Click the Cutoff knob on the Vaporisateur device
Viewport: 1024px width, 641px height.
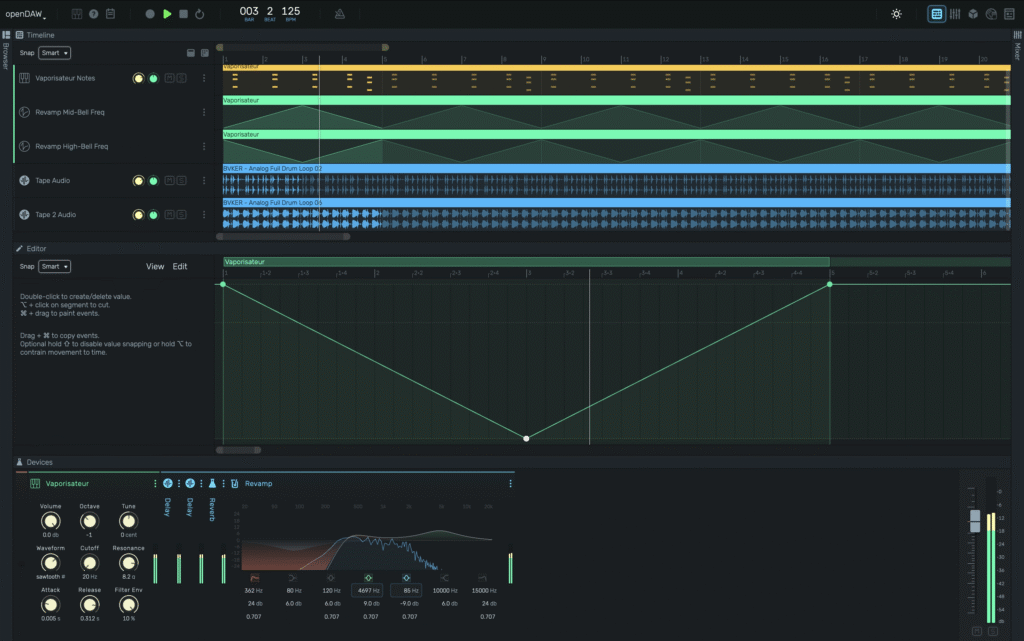coord(89,561)
